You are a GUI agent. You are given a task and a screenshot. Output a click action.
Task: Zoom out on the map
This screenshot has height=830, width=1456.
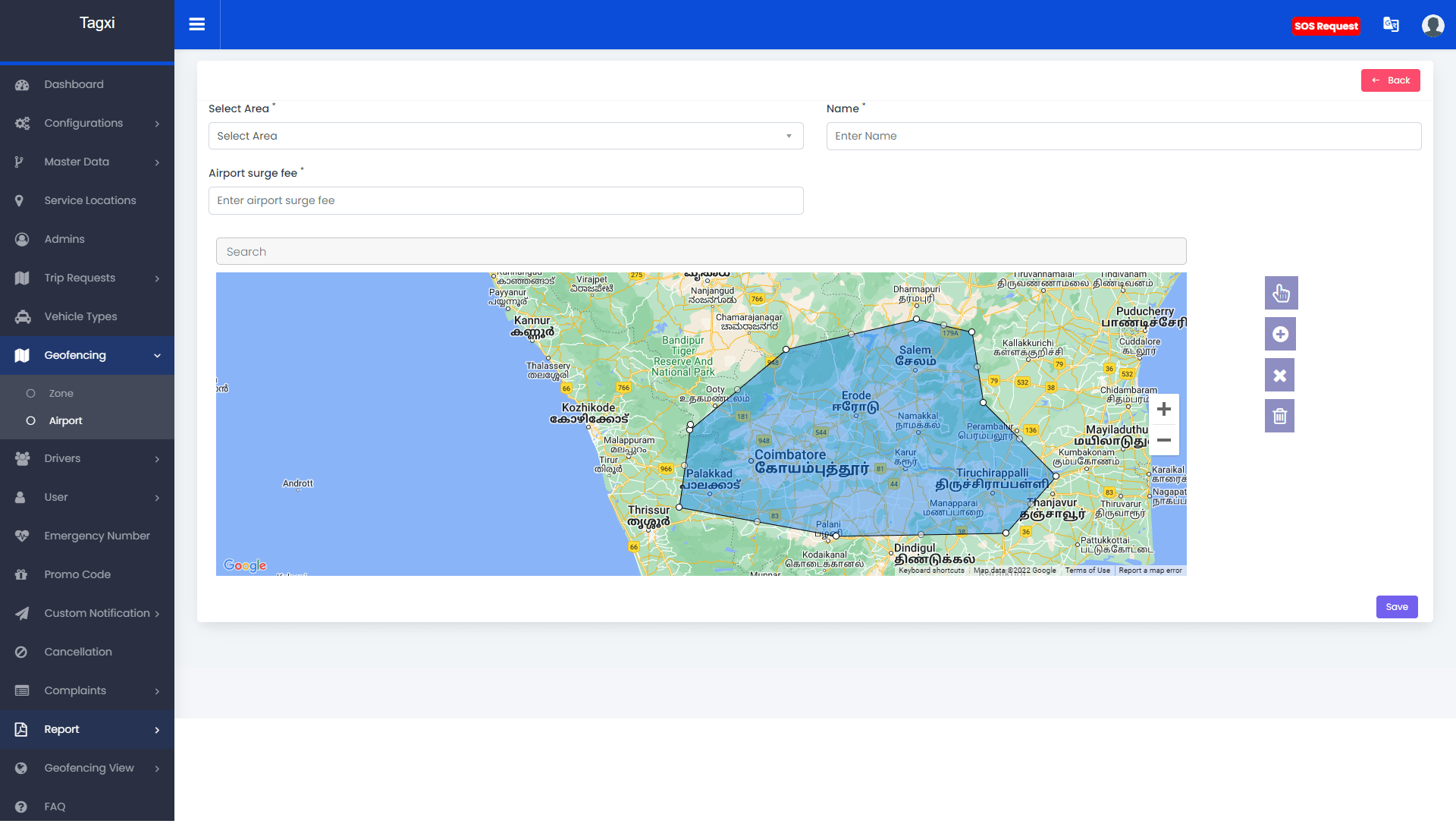click(x=1164, y=440)
